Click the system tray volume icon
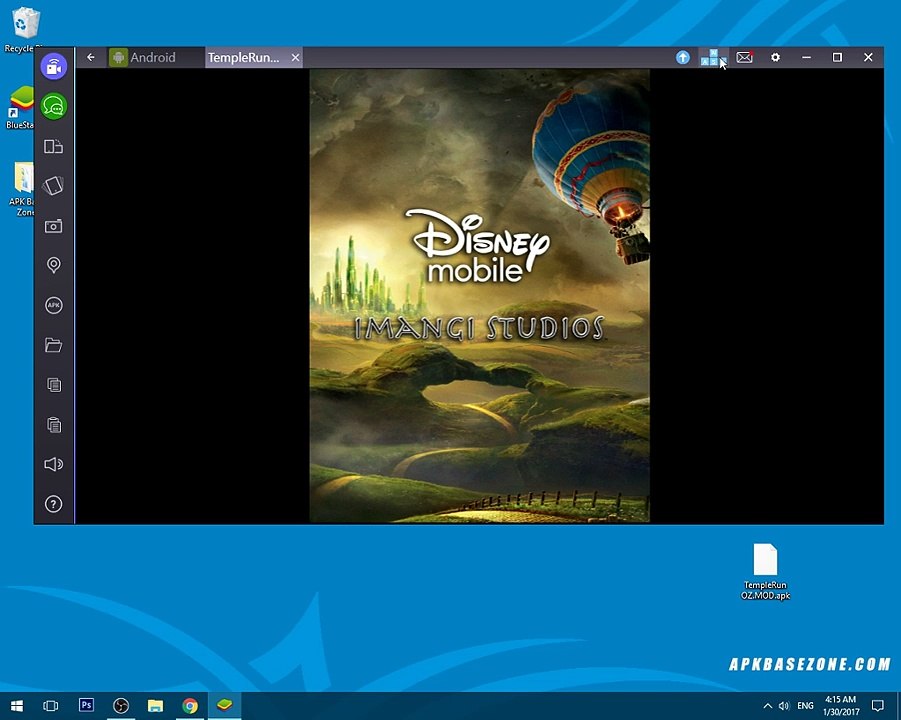 click(x=784, y=706)
